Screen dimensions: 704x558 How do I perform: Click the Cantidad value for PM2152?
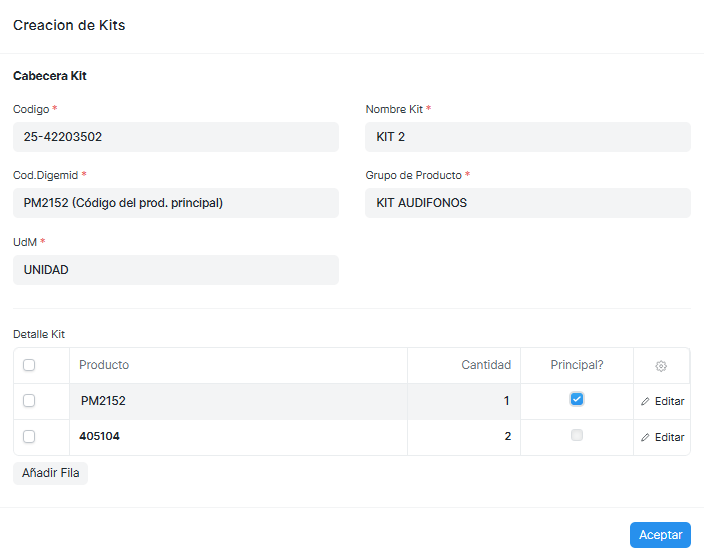[x=464, y=401]
